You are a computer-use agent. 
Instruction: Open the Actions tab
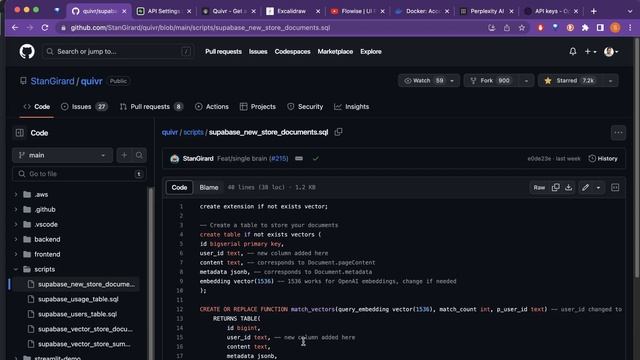click(x=212, y=107)
